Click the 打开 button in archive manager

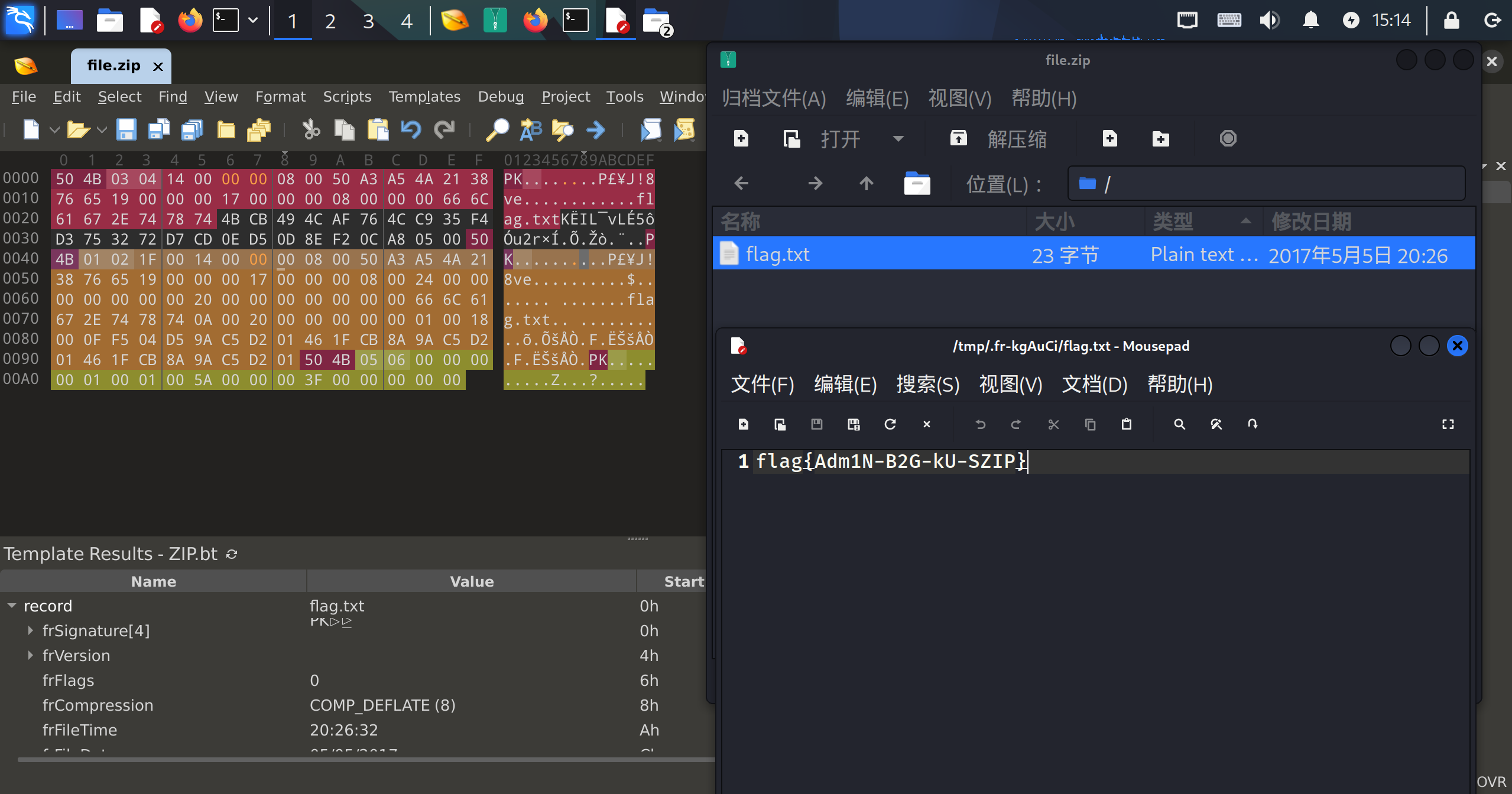(840, 139)
